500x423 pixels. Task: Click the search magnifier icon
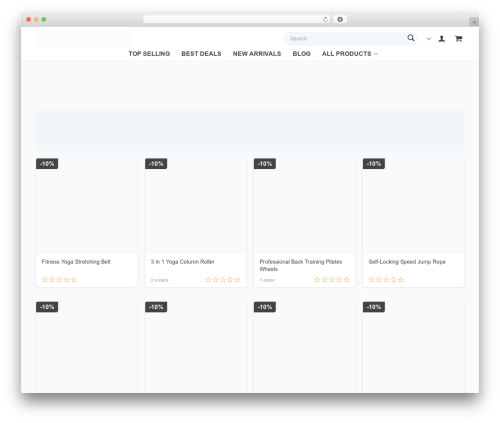point(411,38)
